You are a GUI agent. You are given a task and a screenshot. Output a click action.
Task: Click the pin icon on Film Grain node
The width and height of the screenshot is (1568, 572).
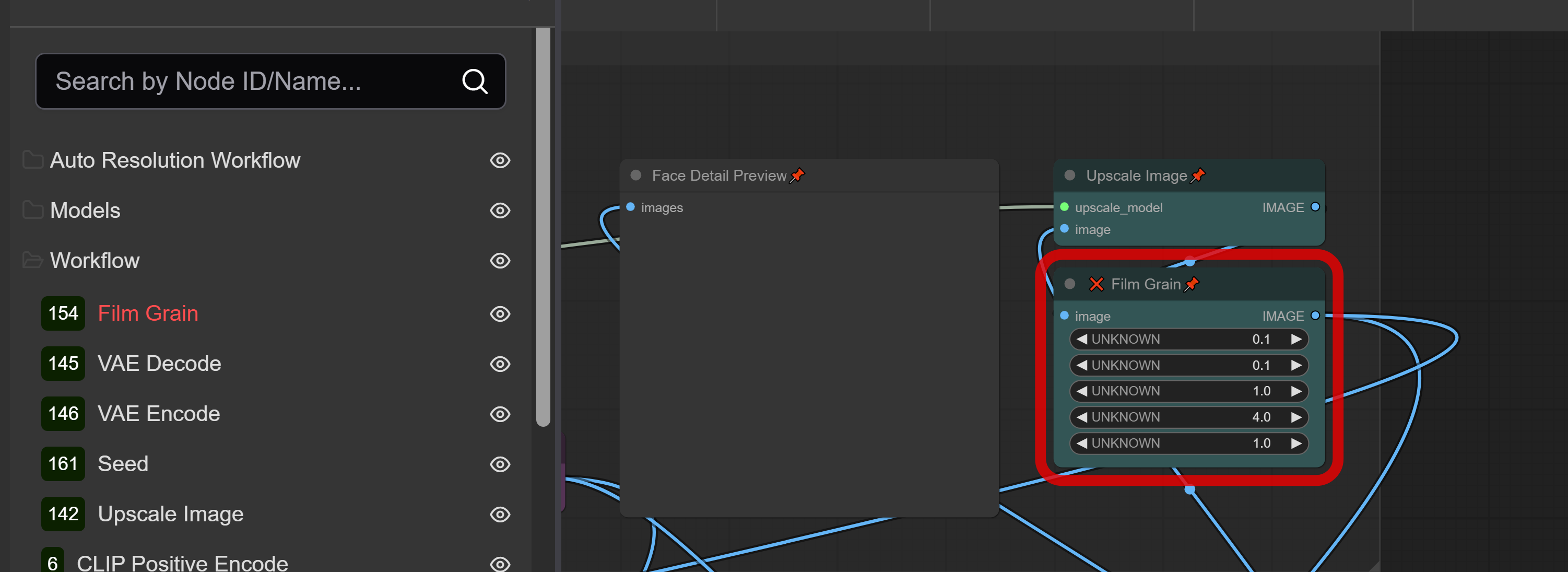coord(1191,284)
